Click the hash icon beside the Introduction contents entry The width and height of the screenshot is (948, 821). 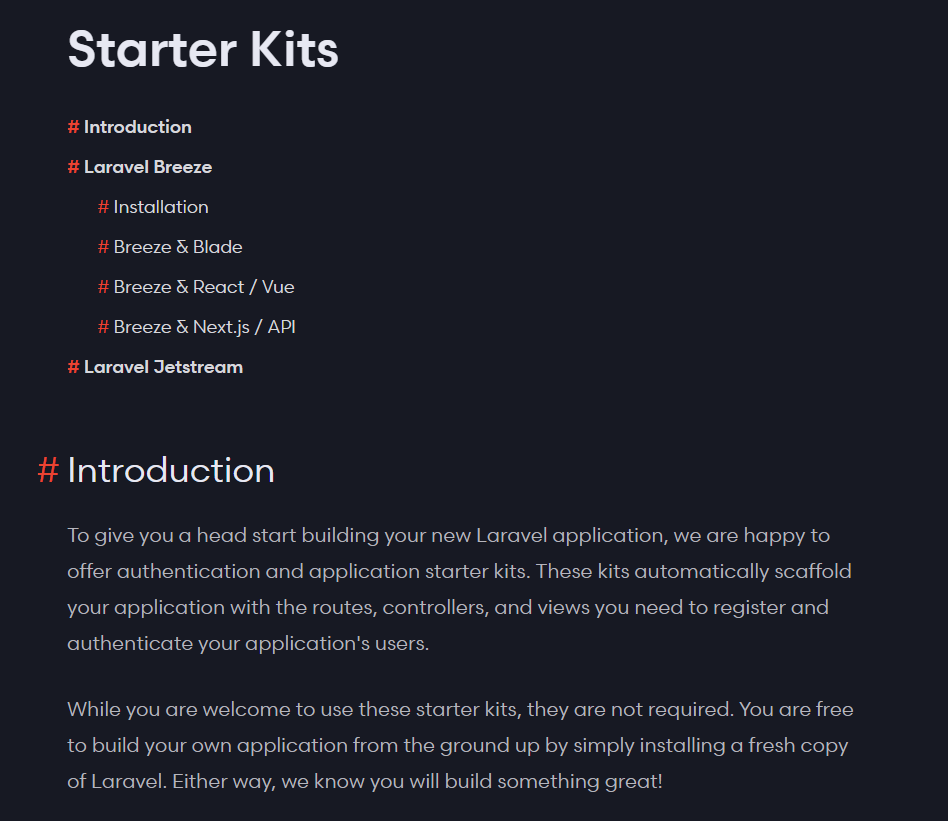[73, 127]
